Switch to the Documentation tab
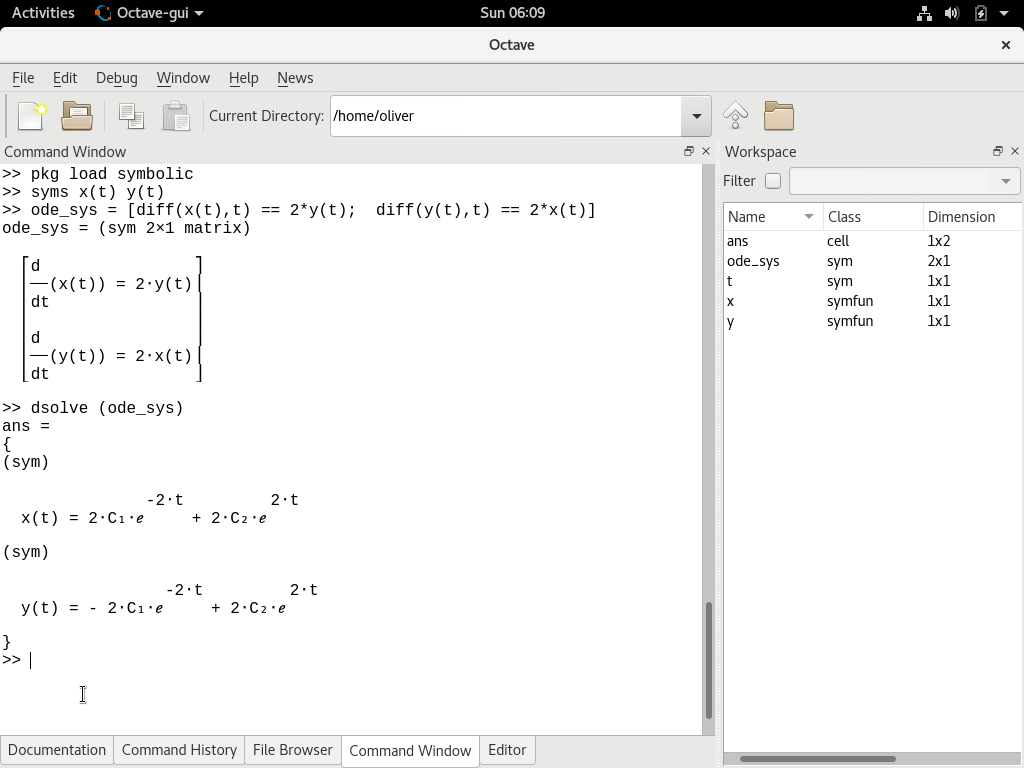This screenshot has width=1024, height=768. [x=57, y=750]
